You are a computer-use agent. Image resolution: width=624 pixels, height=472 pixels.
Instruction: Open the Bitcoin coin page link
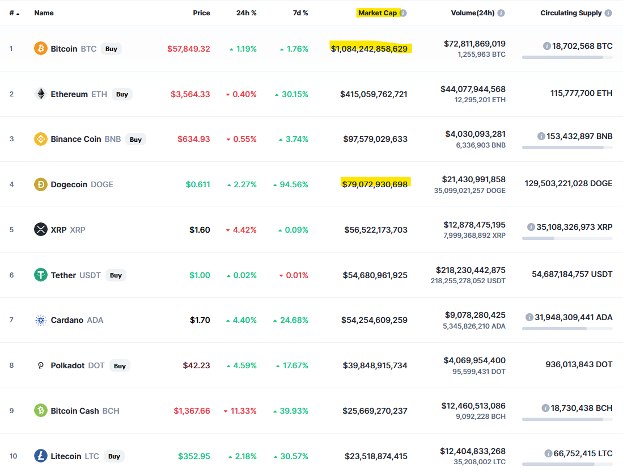point(64,49)
